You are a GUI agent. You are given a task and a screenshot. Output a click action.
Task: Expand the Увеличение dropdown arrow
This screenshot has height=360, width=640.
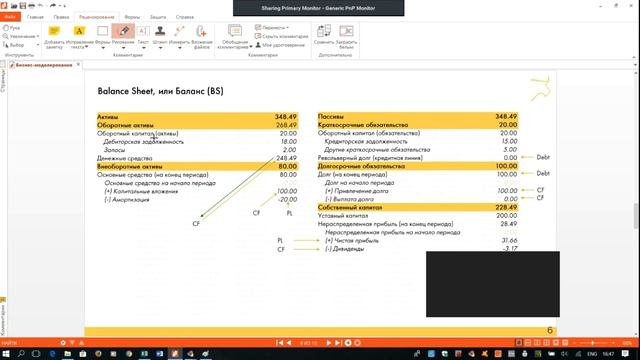(x=38, y=36)
